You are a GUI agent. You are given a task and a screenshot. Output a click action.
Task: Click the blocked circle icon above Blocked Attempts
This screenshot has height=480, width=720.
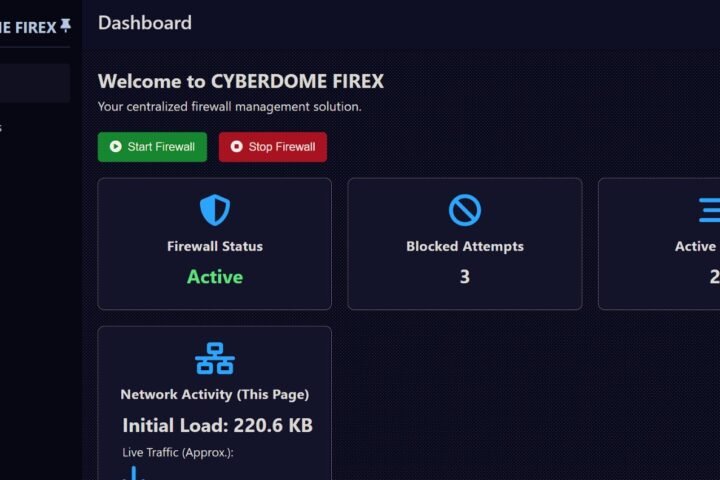[465, 210]
